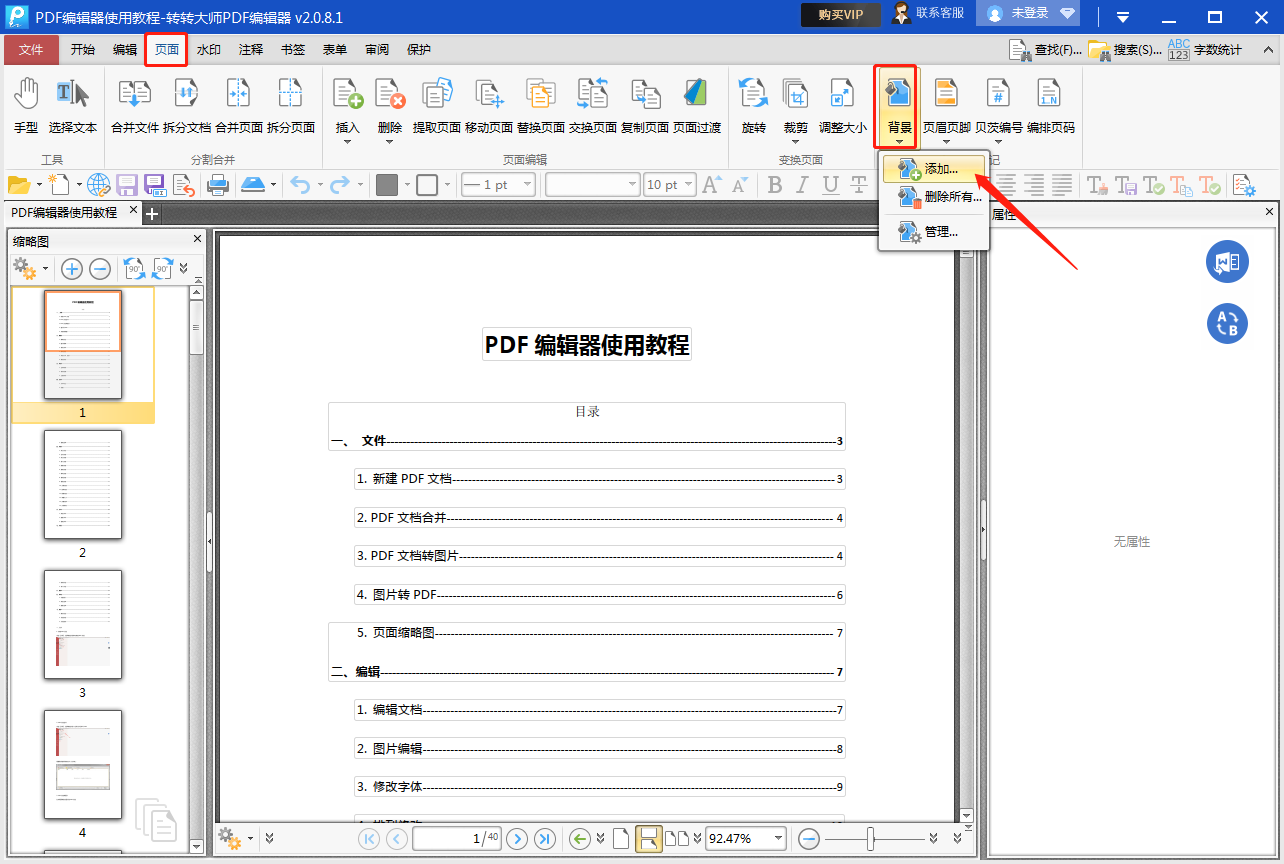1284x864 pixels.
Task: Click the redo arrow icon
Action: tap(340, 185)
